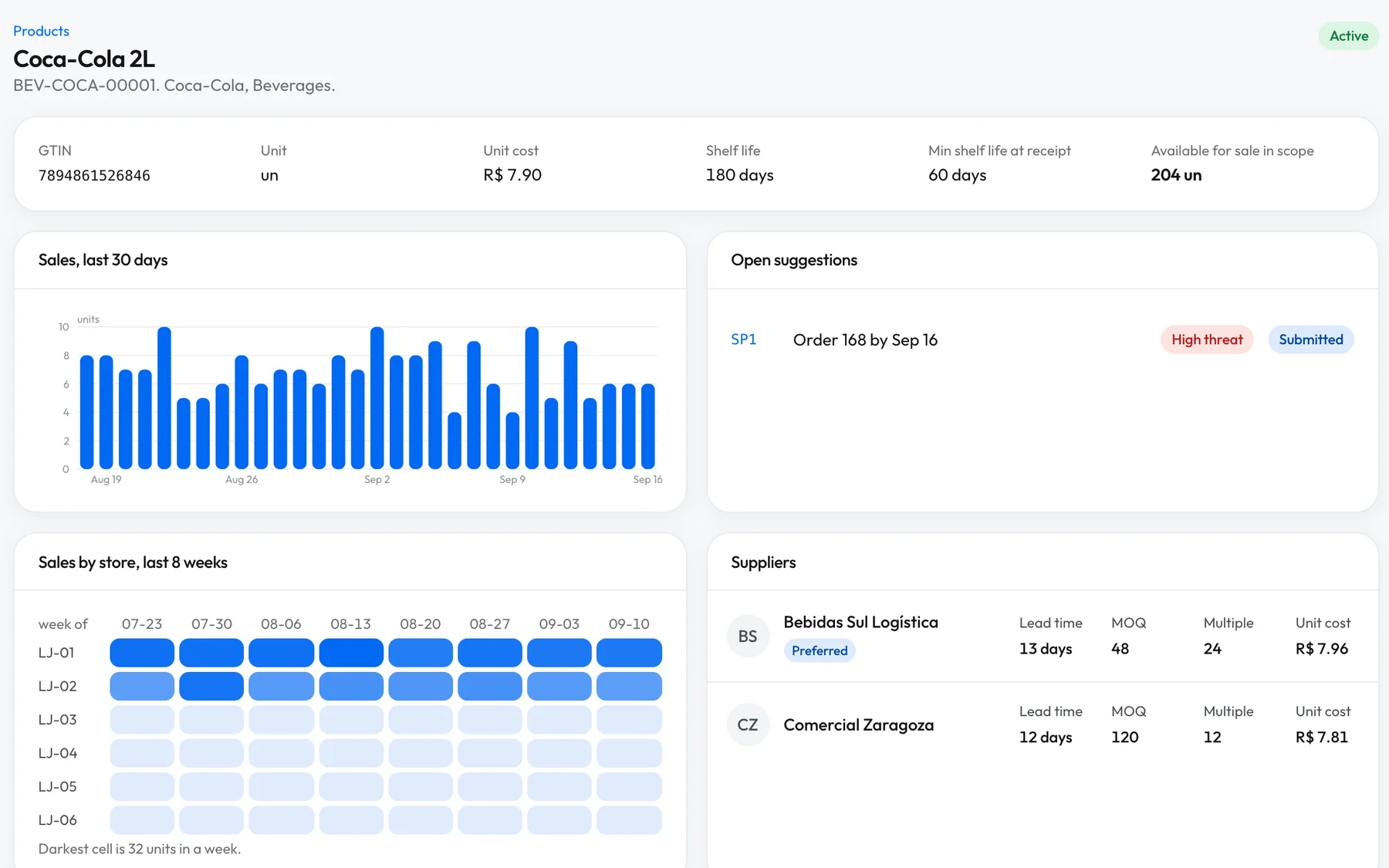This screenshot has height=868, width=1389.
Task: Click the Sep 2 axis label
Action: tap(377, 479)
